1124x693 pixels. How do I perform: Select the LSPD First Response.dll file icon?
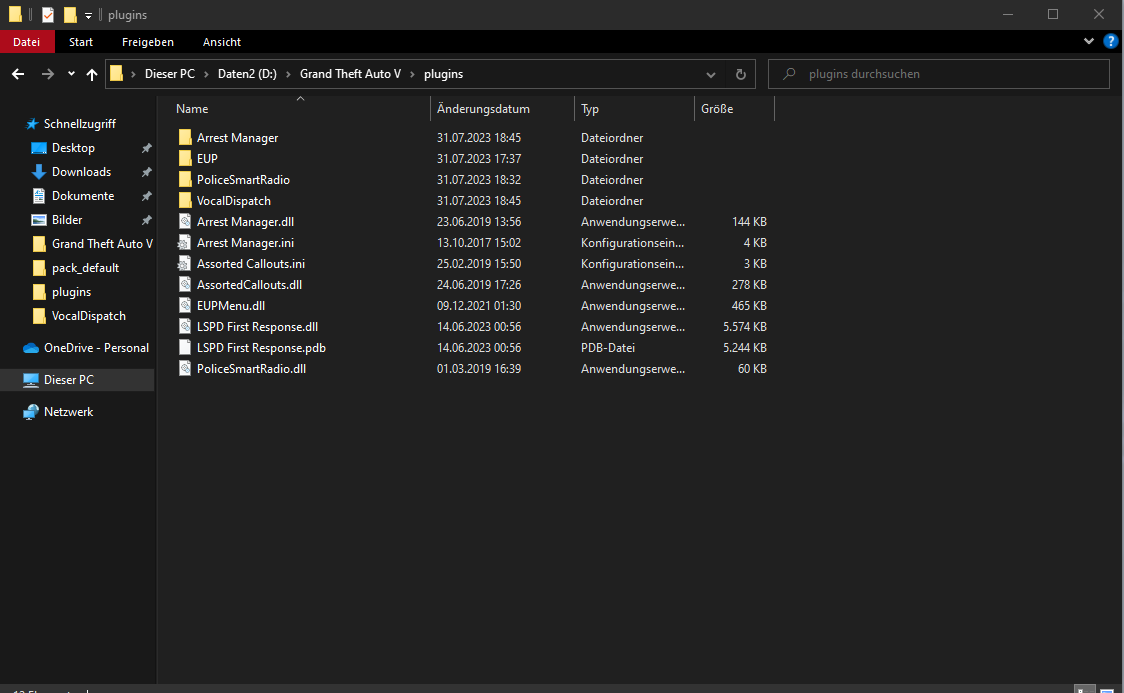coord(184,327)
